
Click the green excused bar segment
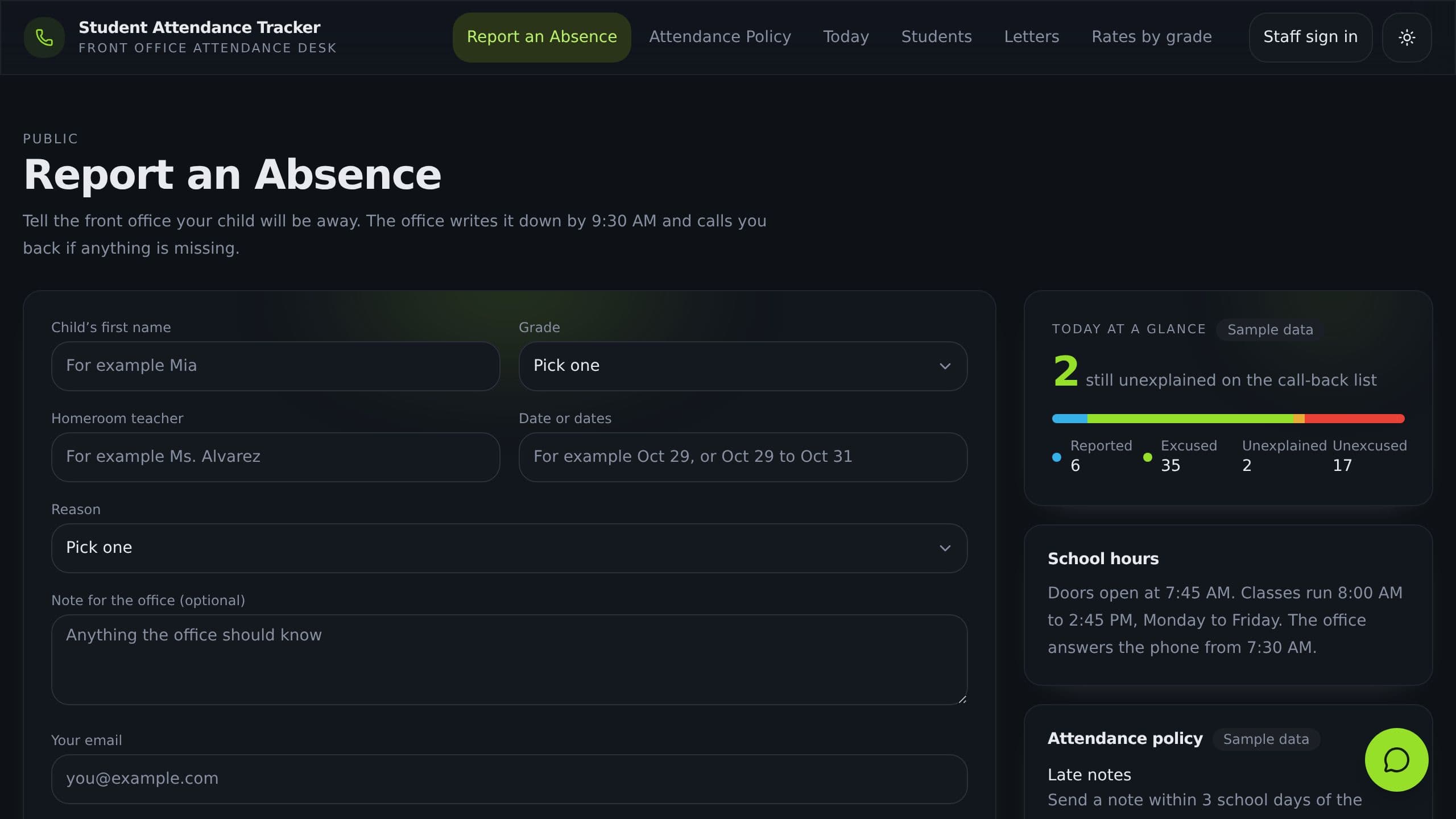pyautogui.click(x=1190, y=419)
